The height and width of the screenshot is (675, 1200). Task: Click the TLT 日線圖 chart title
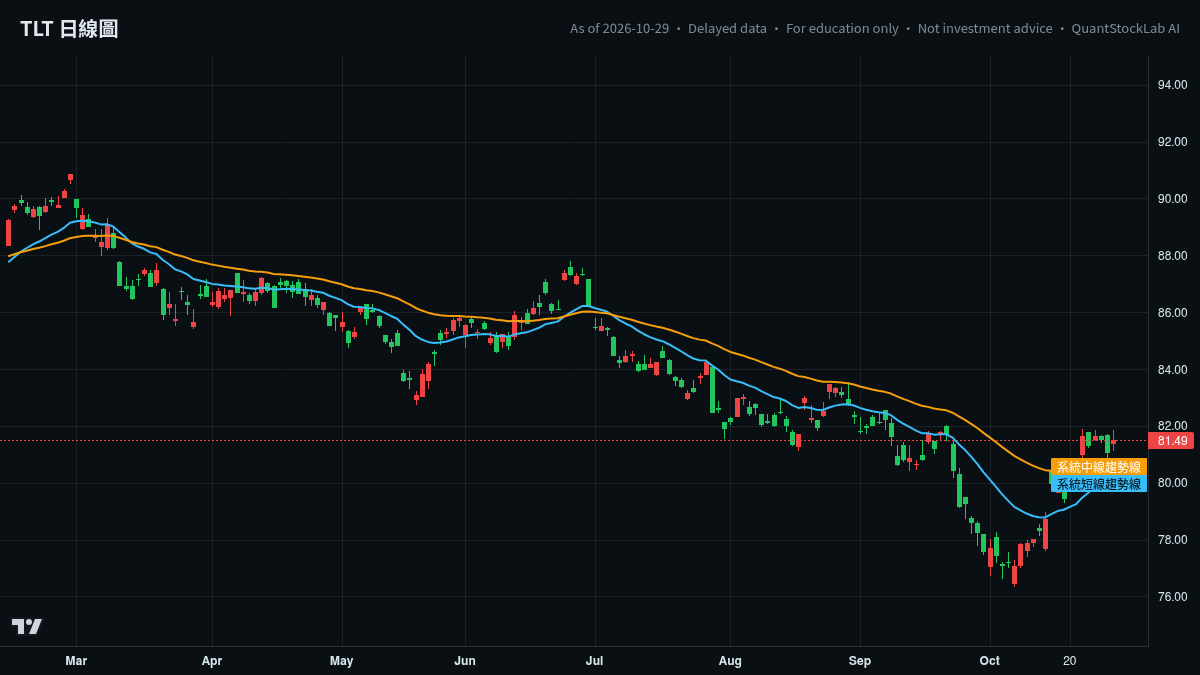pos(69,29)
